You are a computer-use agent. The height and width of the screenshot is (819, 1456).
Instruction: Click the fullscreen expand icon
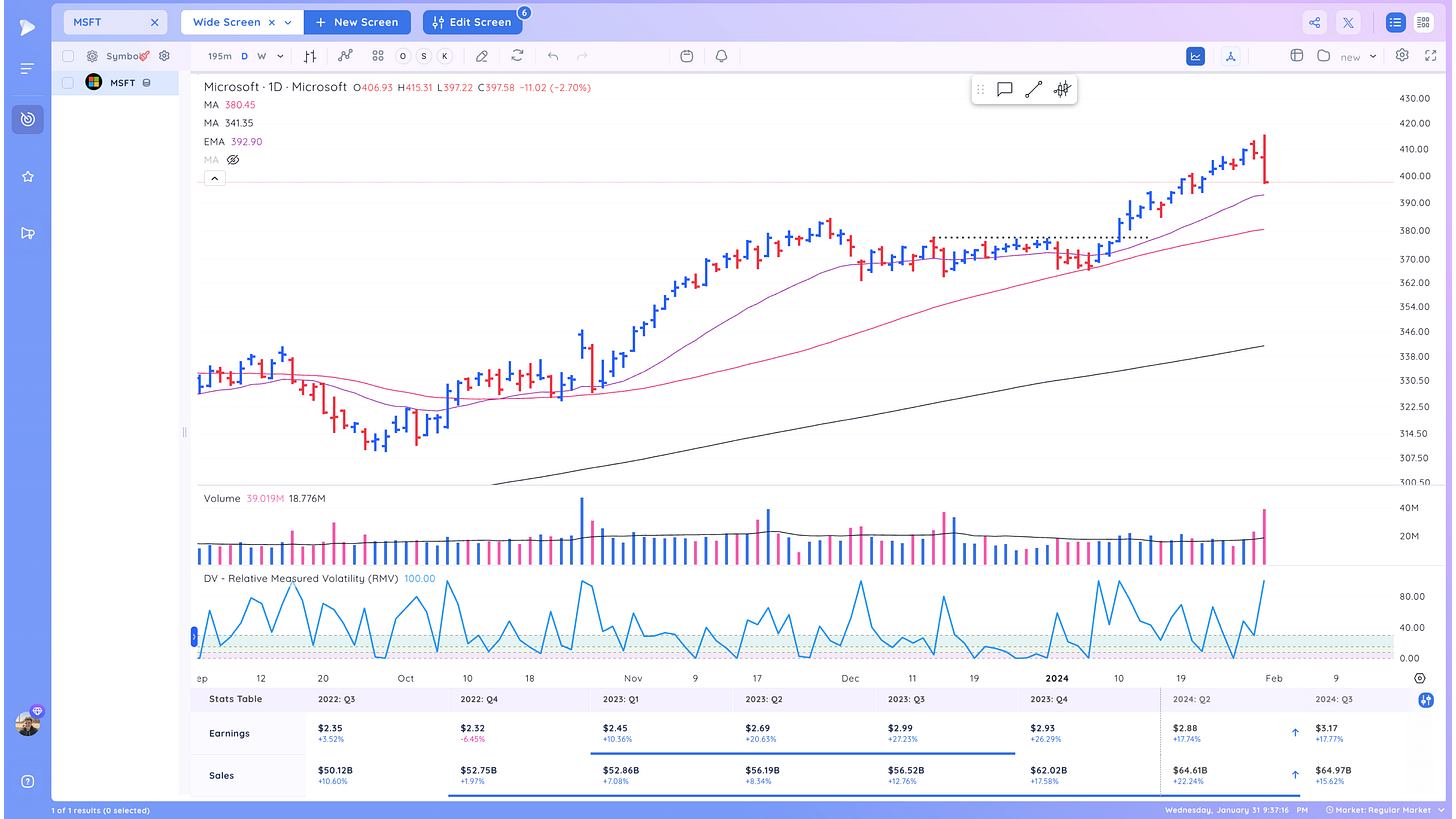click(x=1430, y=56)
